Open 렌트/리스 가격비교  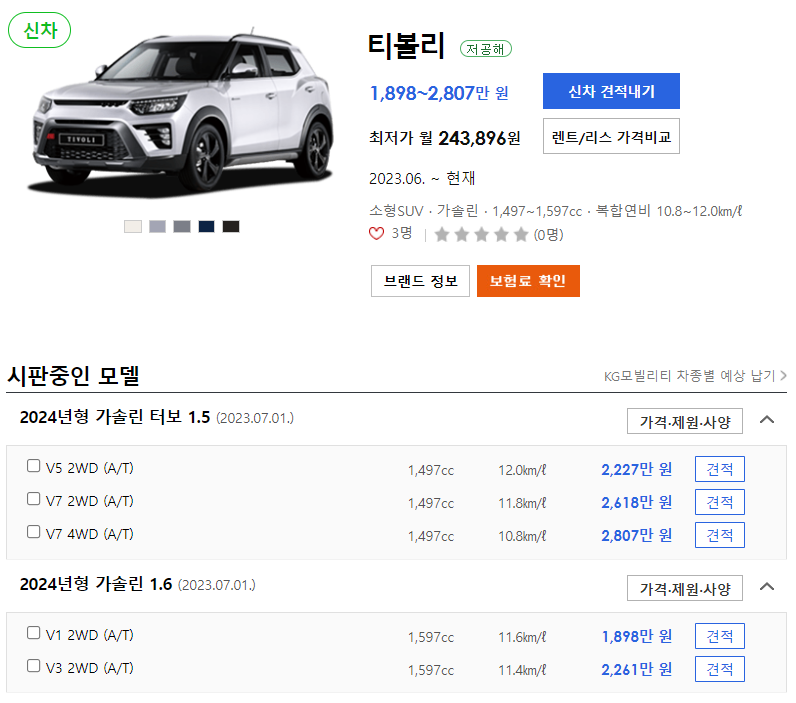[611, 137]
